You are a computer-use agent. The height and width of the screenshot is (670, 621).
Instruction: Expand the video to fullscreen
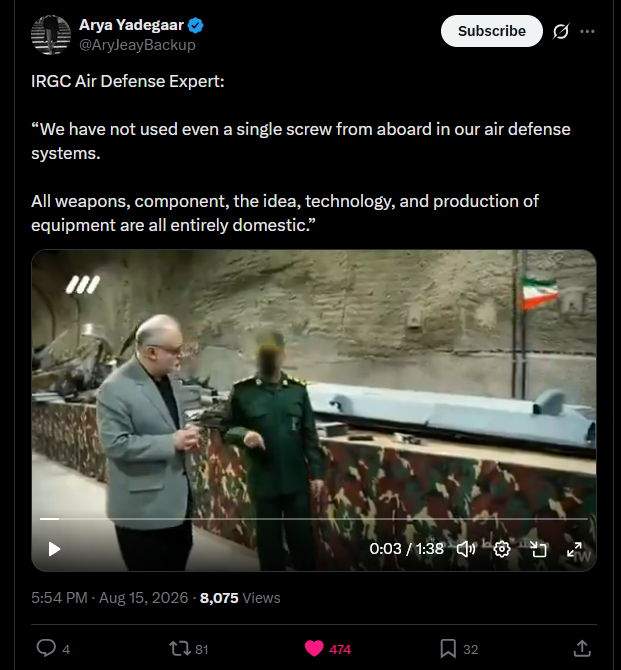click(574, 549)
